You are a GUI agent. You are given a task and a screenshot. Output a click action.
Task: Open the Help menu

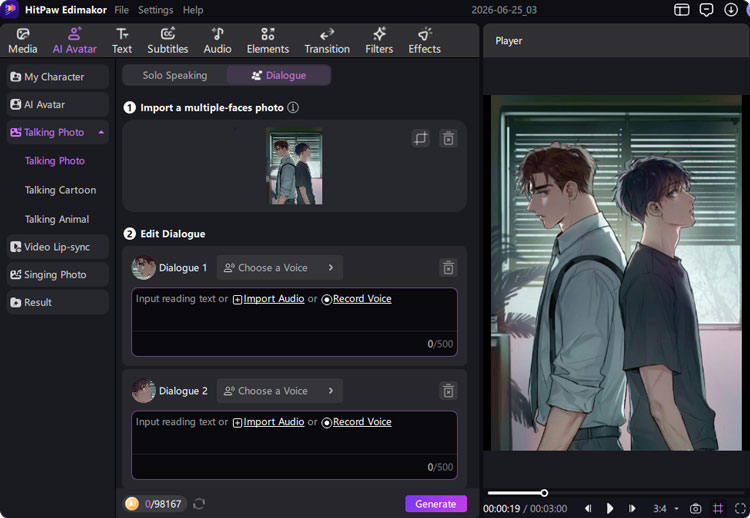pos(193,10)
